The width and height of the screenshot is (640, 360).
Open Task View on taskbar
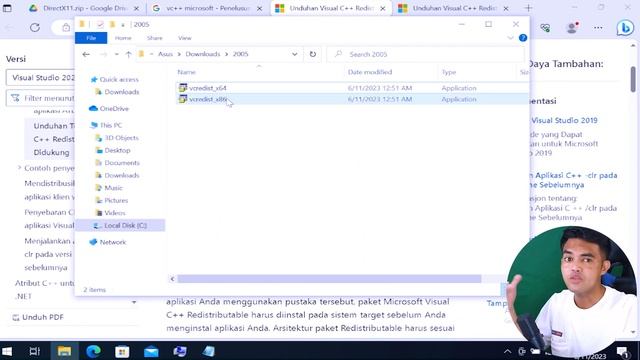[35, 351]
